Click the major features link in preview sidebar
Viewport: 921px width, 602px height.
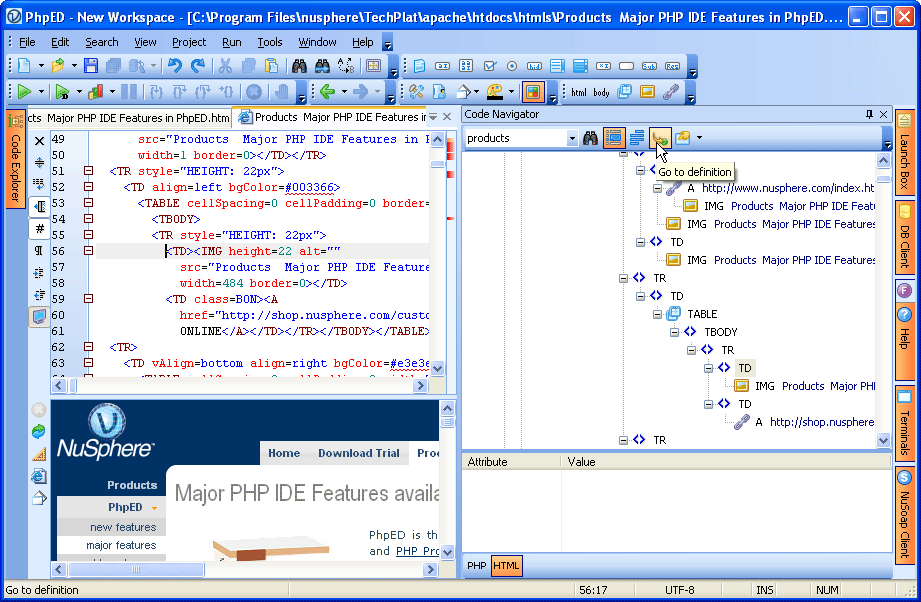tap(121, 545)
